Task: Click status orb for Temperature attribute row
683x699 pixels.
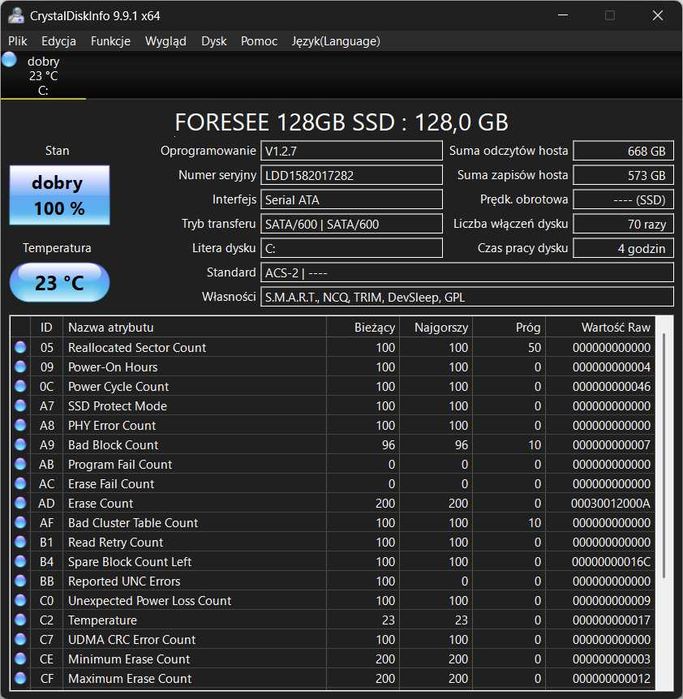Action: 21,620
